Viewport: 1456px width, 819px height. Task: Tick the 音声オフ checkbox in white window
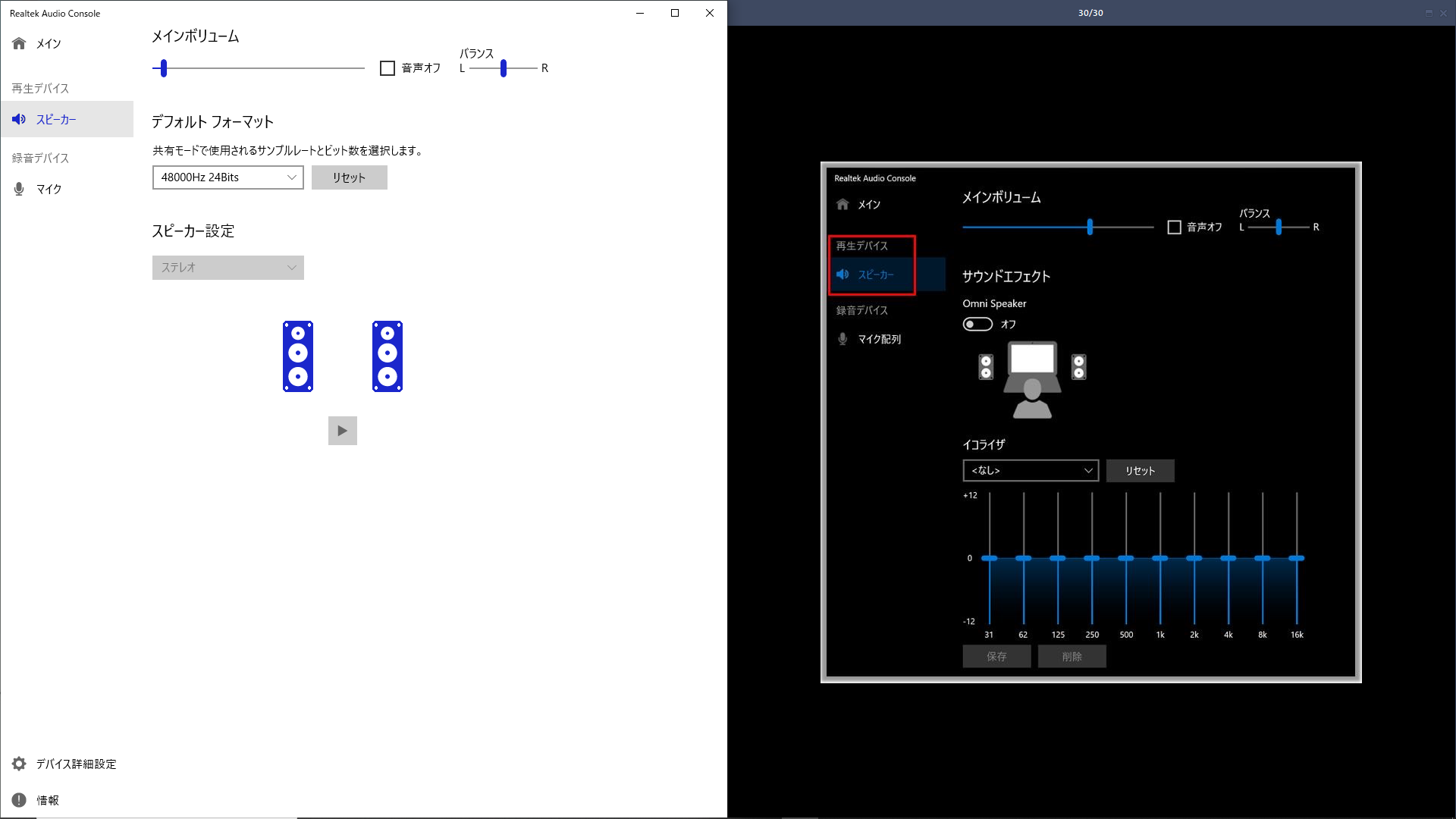pos(388,68)
